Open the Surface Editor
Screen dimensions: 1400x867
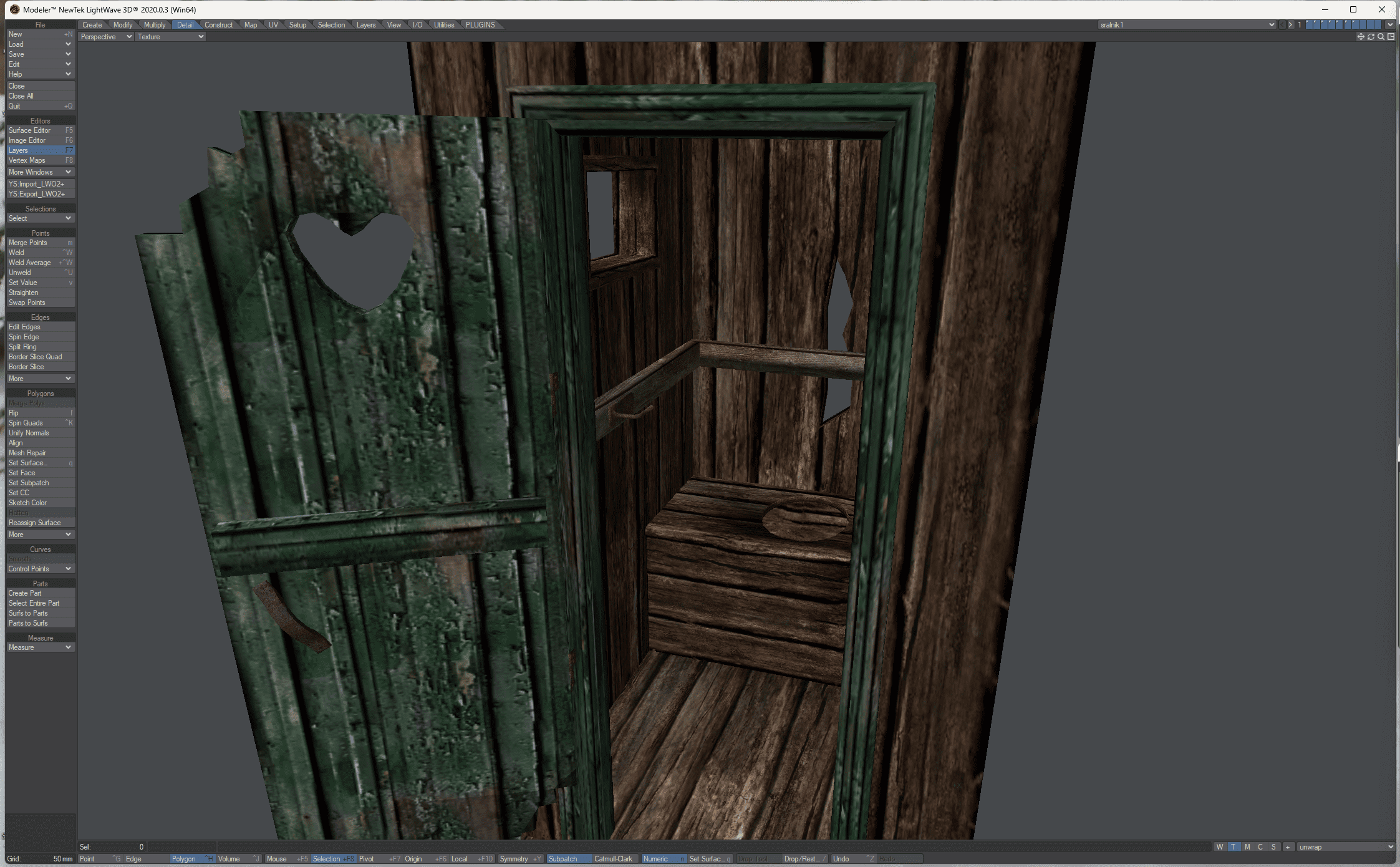pyautogui.click(x=41, y=130)
